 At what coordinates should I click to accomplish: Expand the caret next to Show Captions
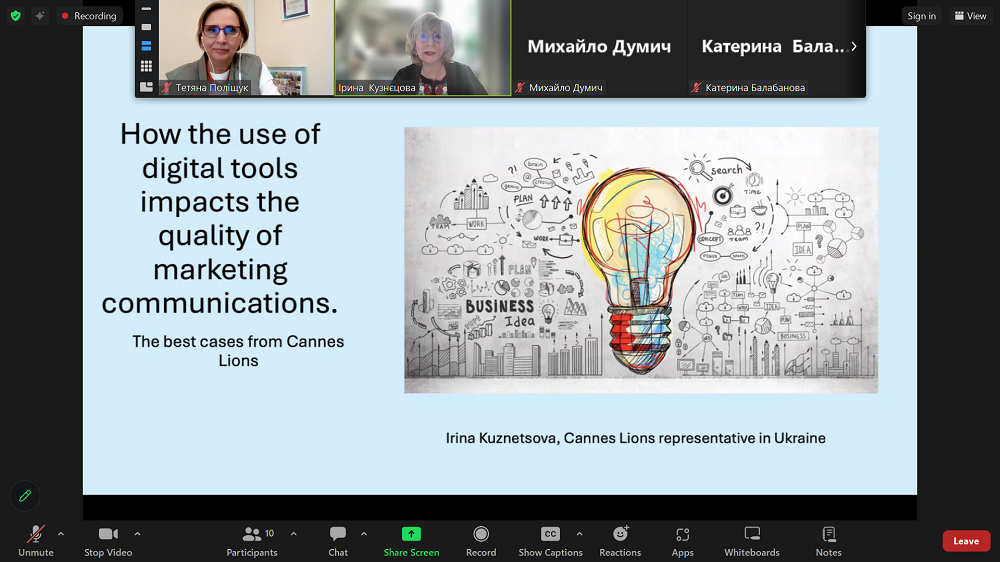click(579, 534)
